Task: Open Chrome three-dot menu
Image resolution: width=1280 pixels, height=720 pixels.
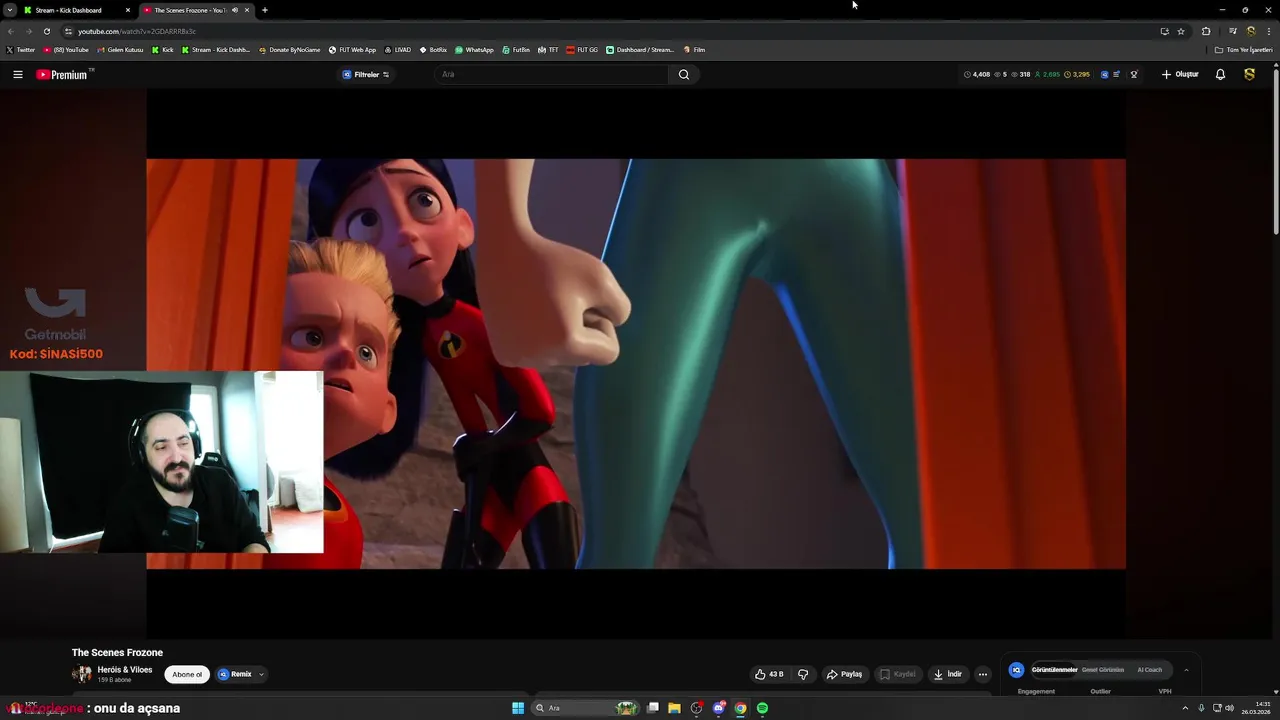Action: point(1268,31)
